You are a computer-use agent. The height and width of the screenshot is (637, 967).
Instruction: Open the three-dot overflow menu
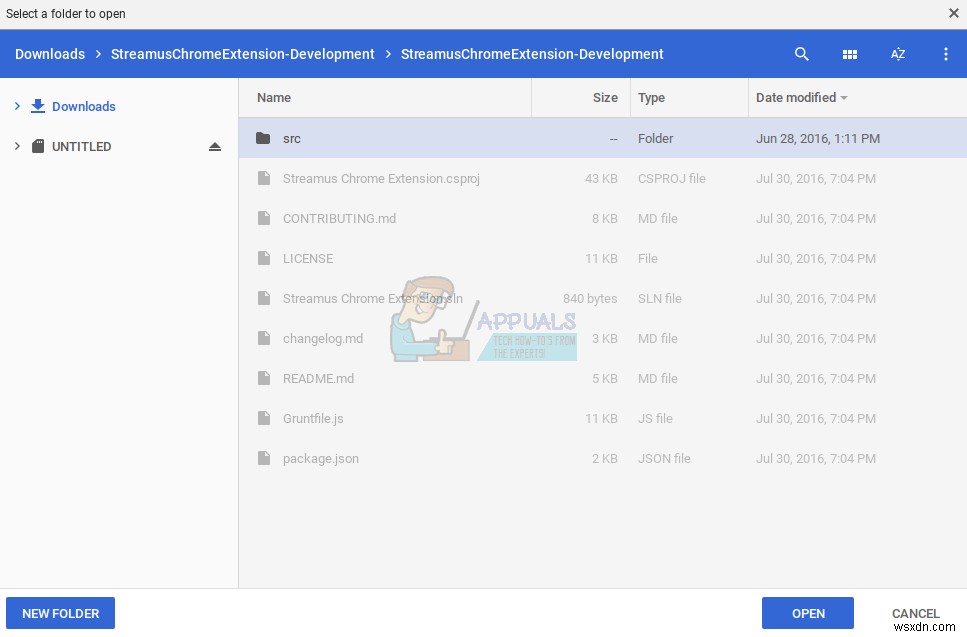pos(945,54)
